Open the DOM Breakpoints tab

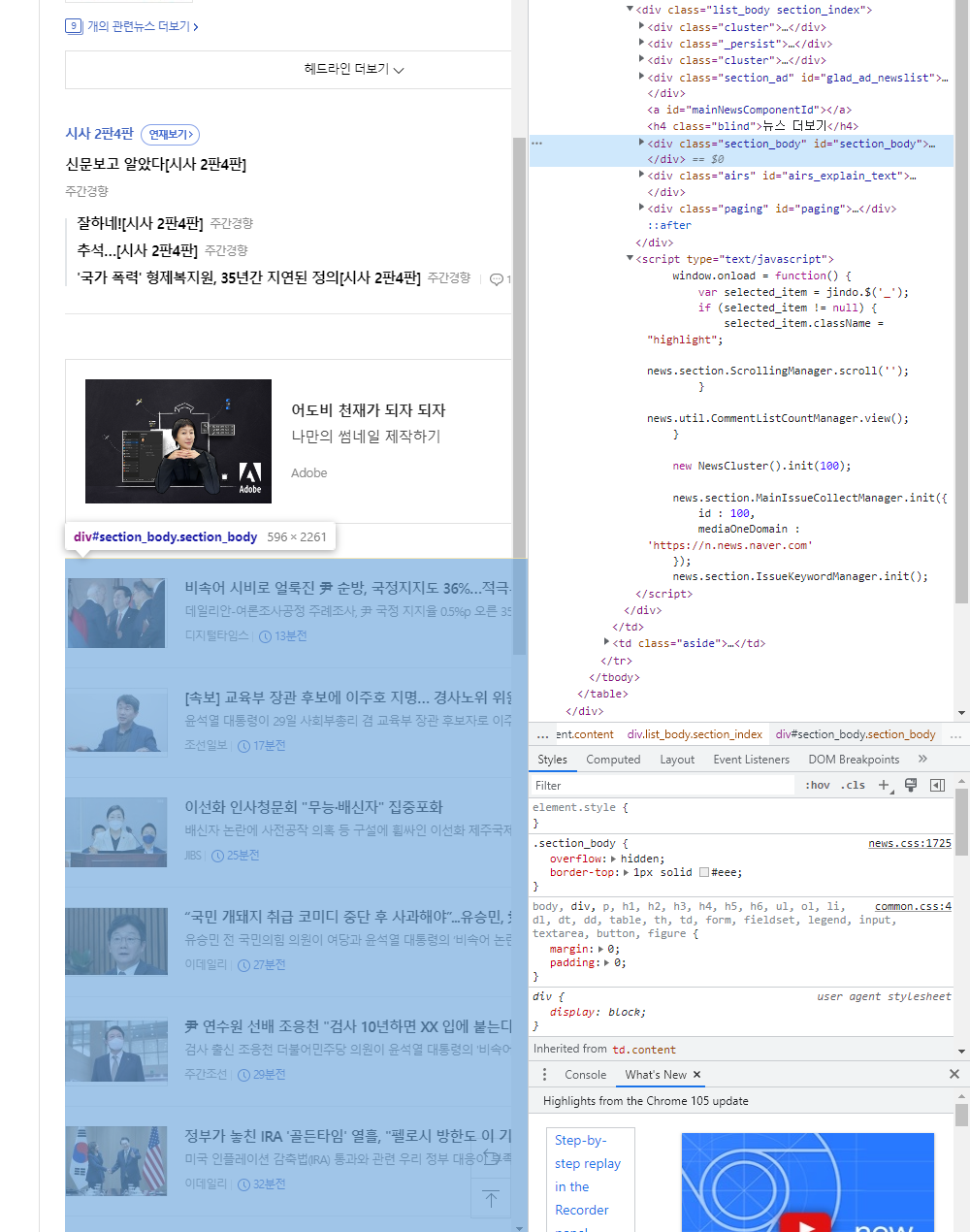854,760
